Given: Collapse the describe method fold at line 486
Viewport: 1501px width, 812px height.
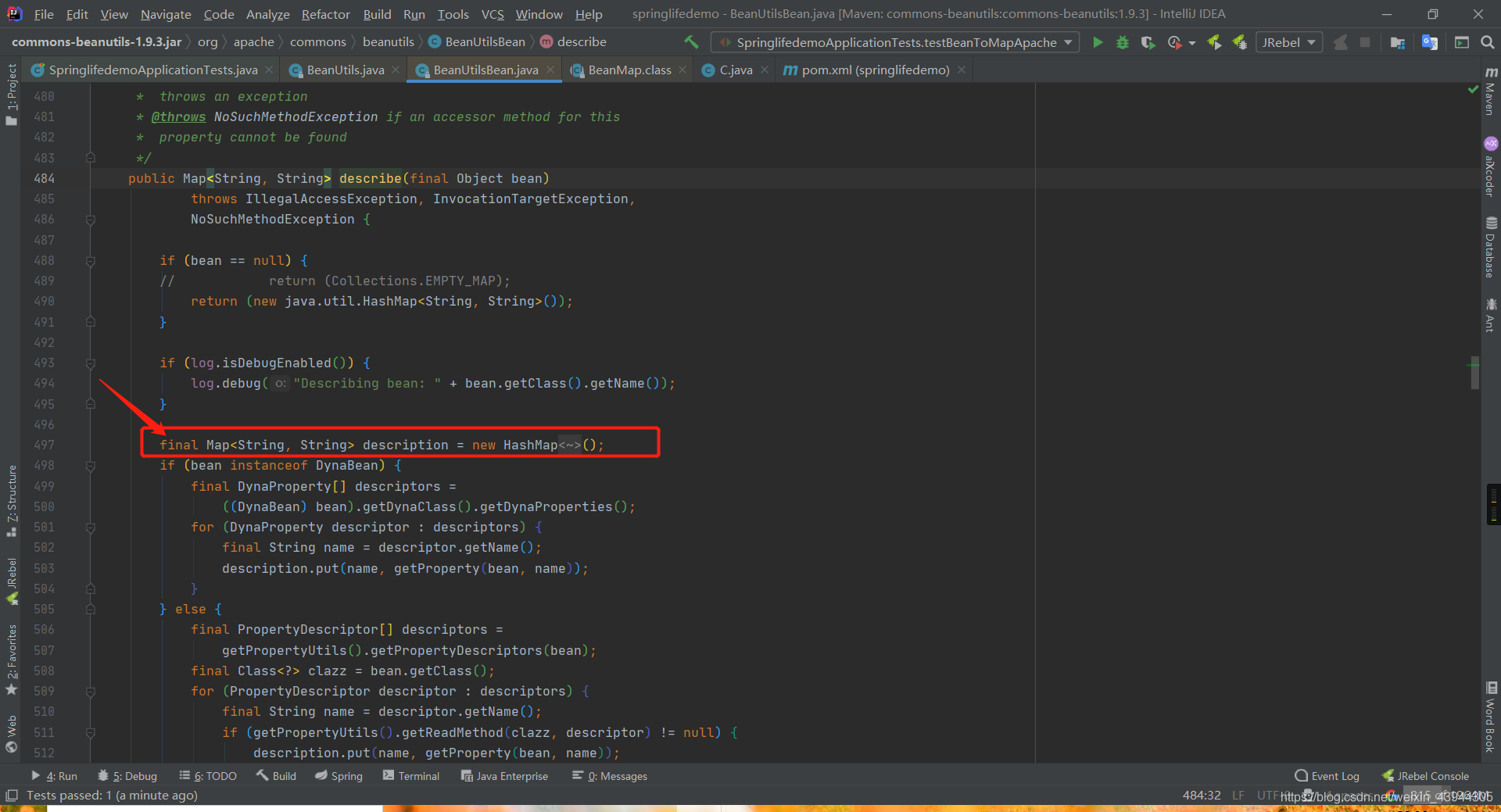Looking at the screenshot, I should pos(91,220).
